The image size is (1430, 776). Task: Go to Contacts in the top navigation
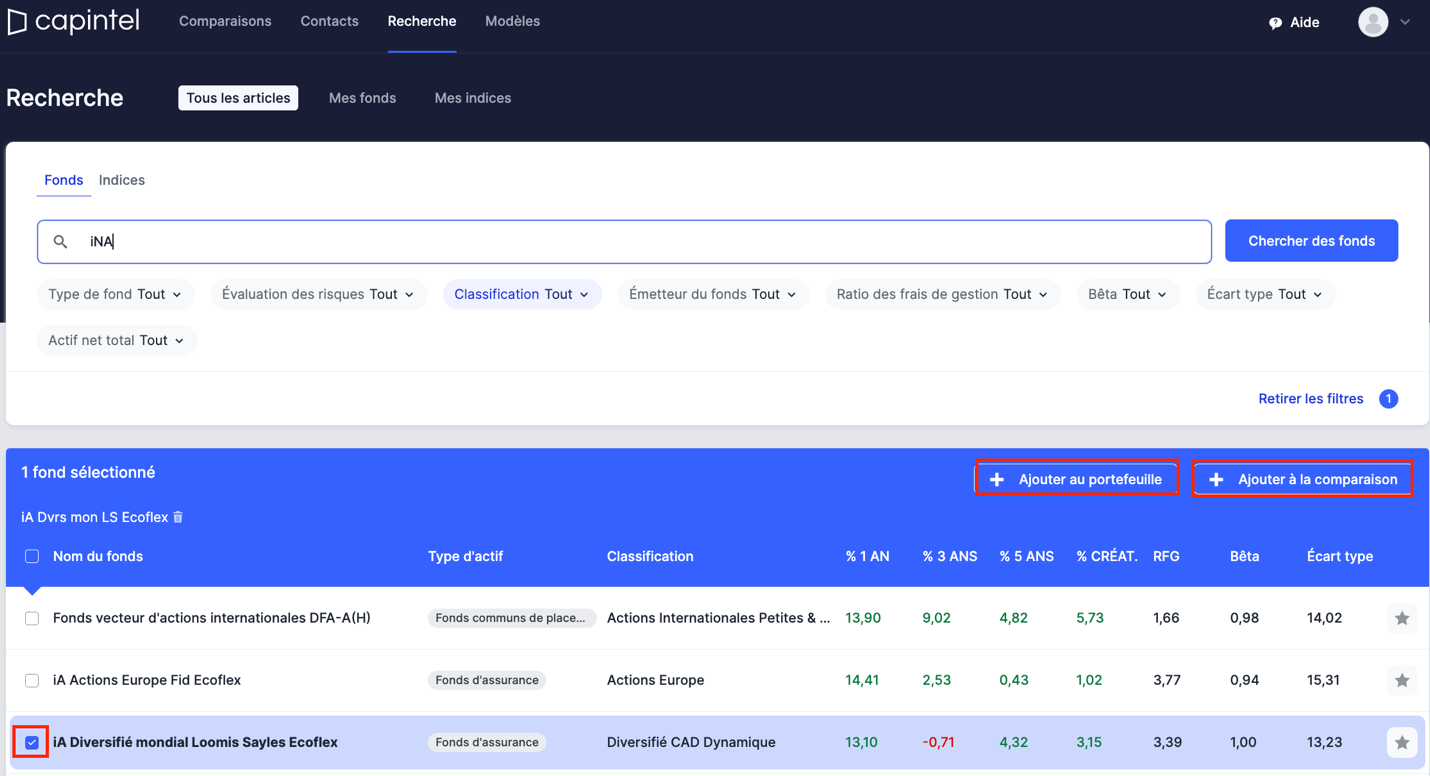tap(329, 21)
